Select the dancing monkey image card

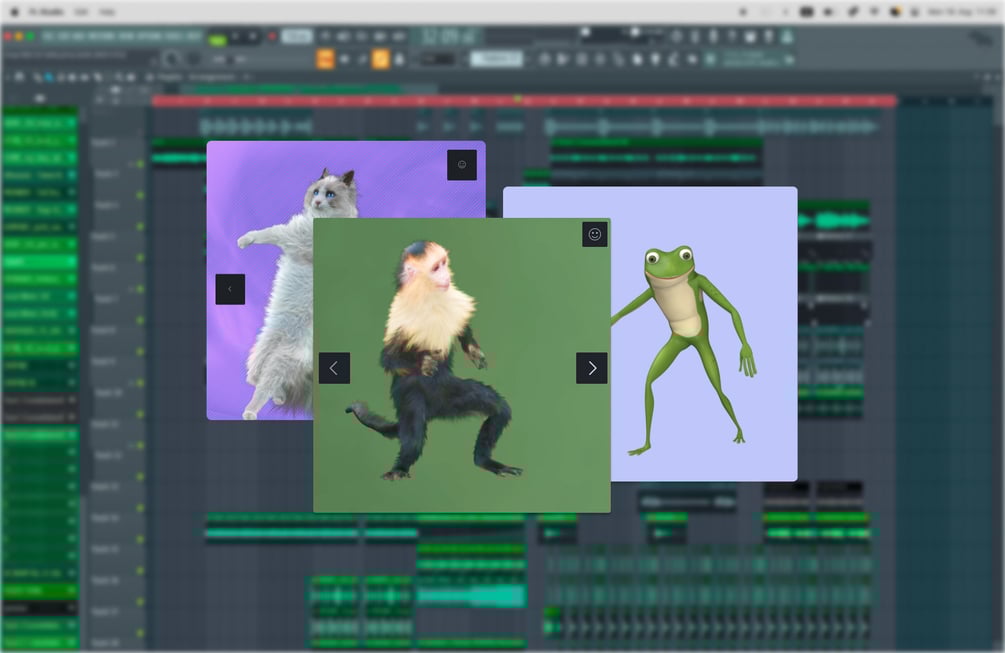461,365
